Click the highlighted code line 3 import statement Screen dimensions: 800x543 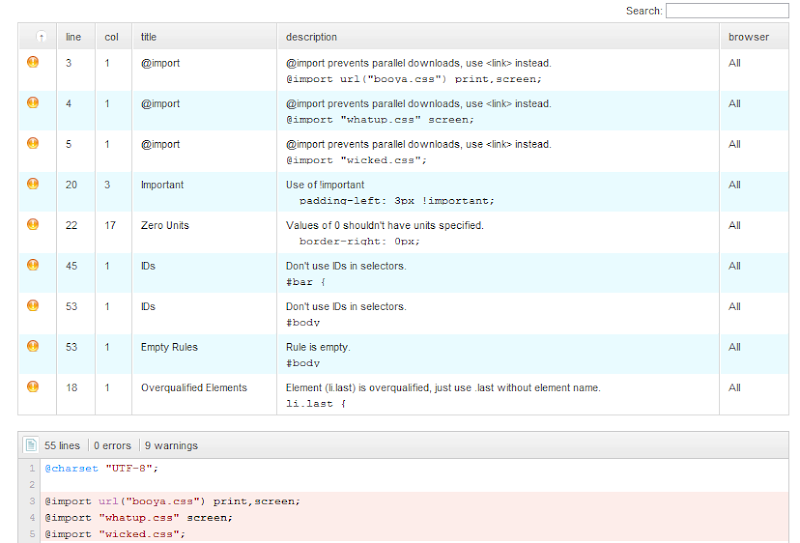(x=172, y=501)
